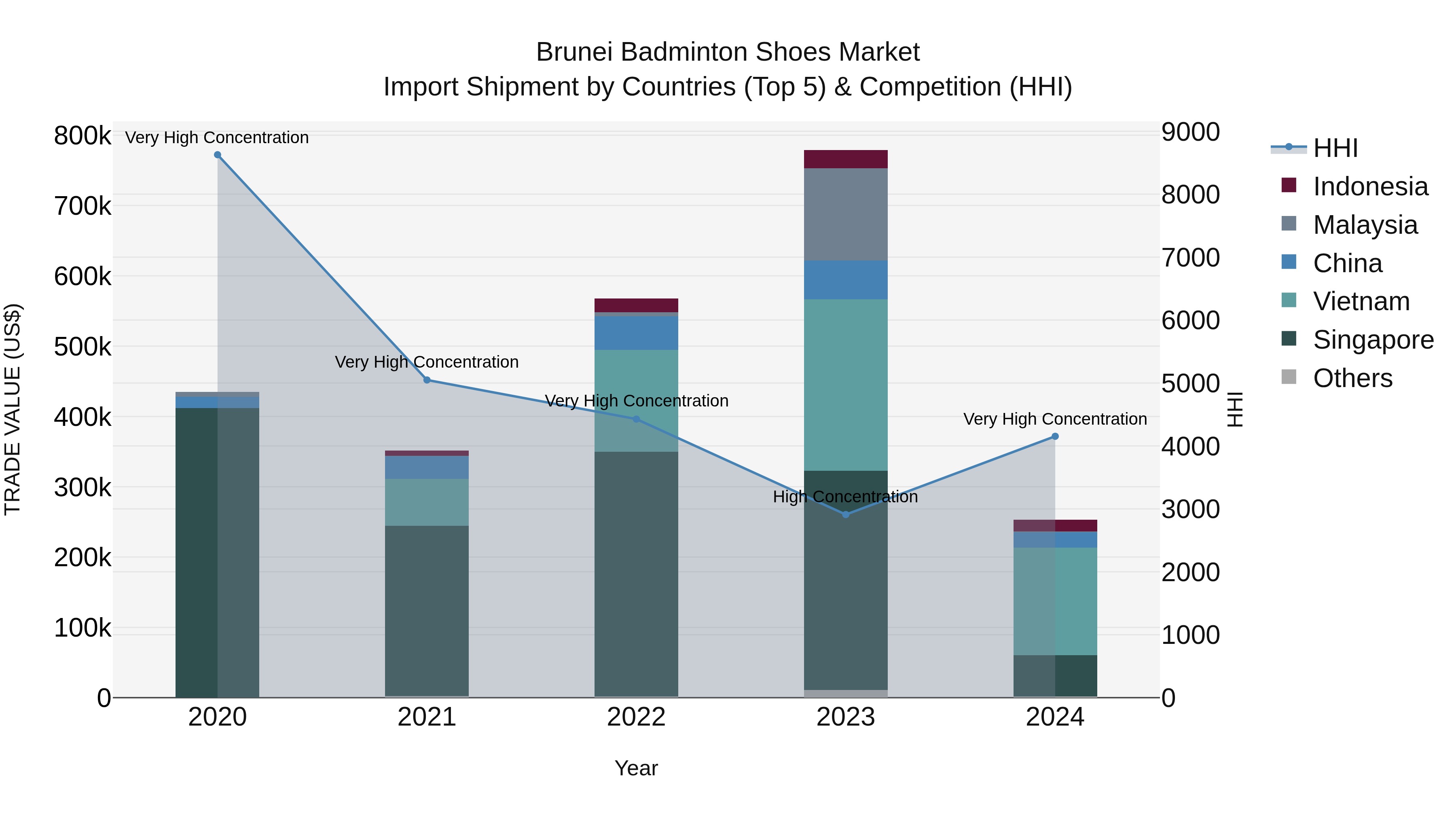Toggle Indonesia in the legend
Screen dimensions: 1456x819
click(1354, 186)
